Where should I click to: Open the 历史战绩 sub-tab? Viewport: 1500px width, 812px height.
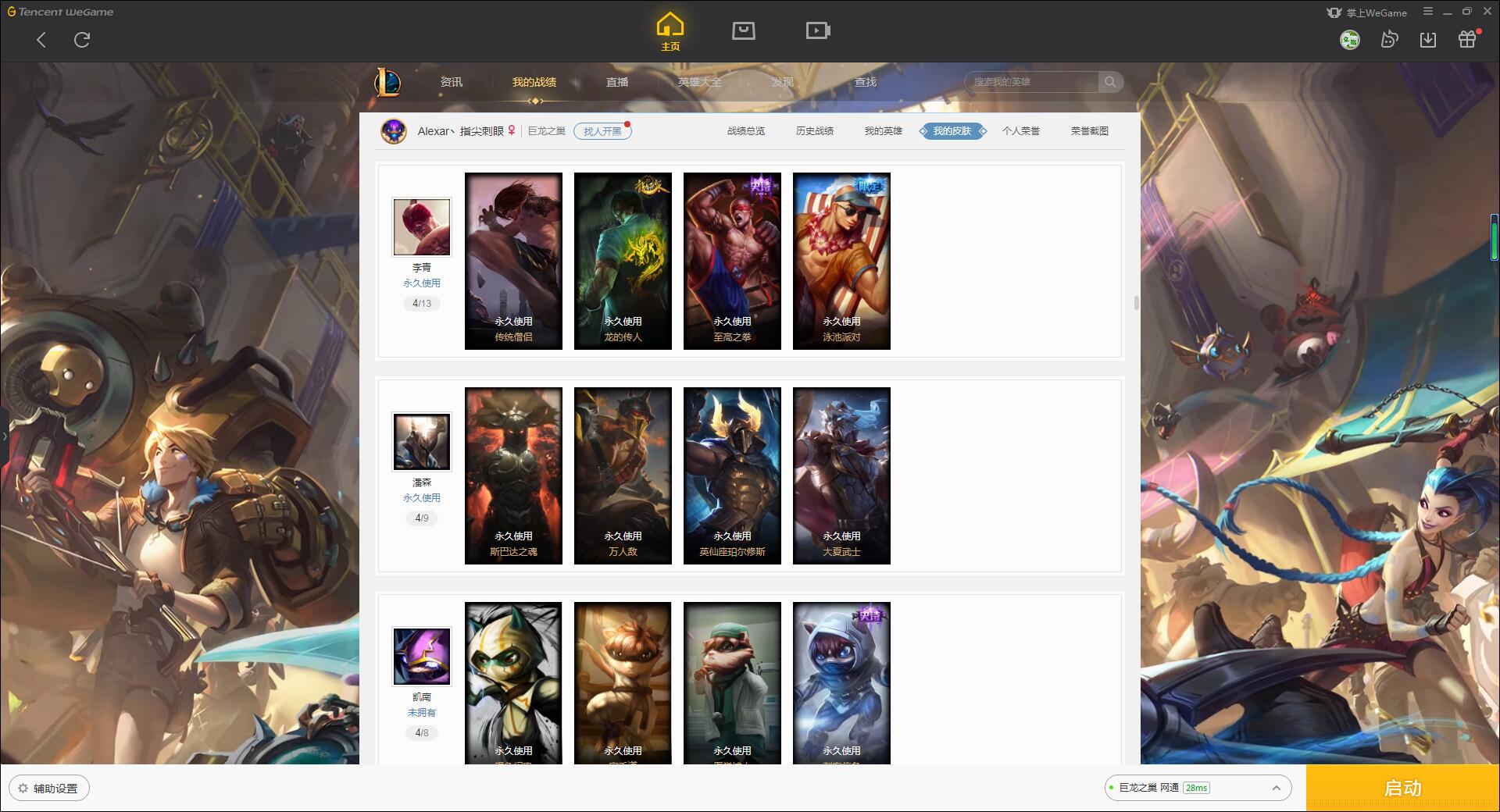[815, 131]
